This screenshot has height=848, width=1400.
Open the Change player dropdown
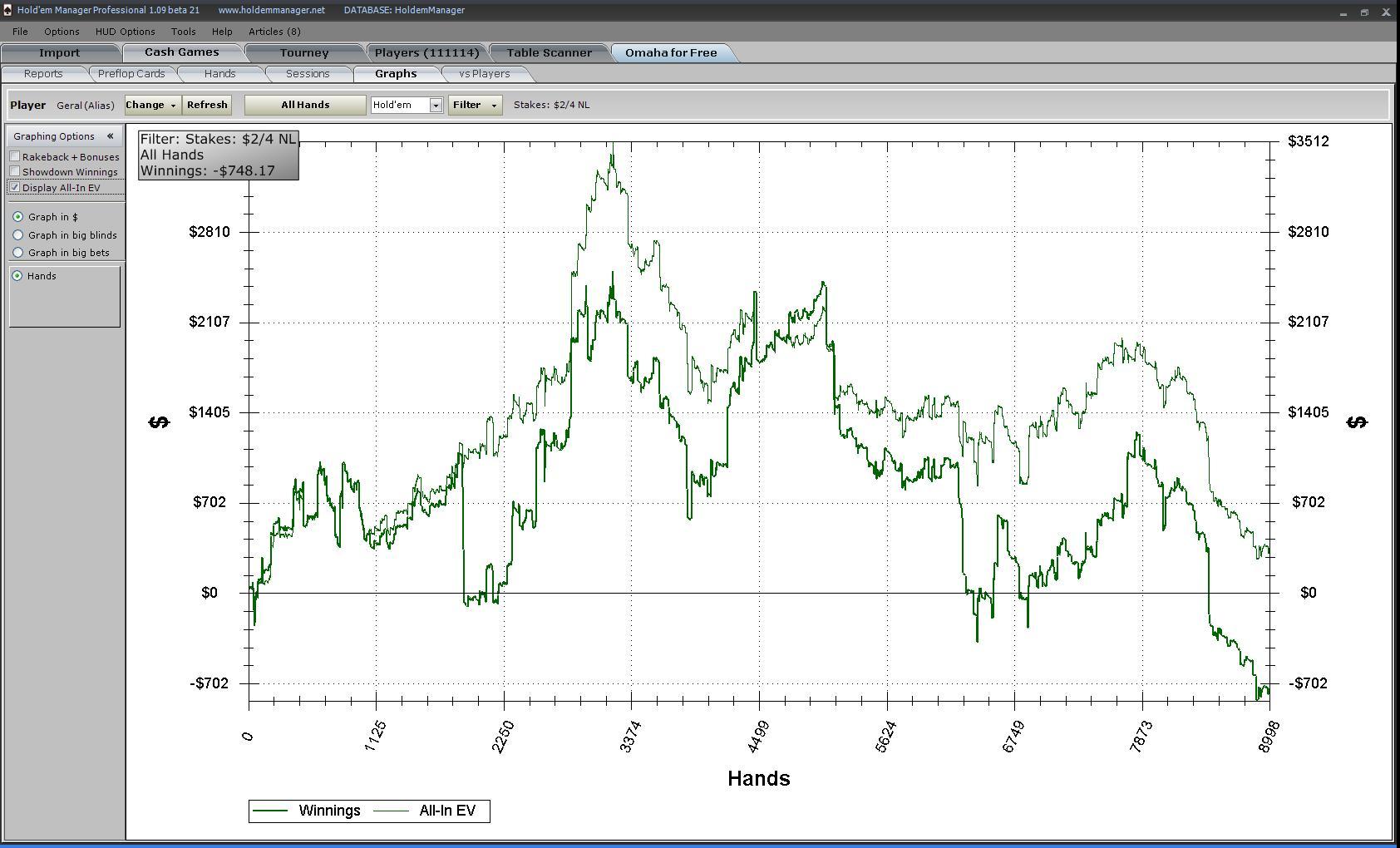click(152, 105)
